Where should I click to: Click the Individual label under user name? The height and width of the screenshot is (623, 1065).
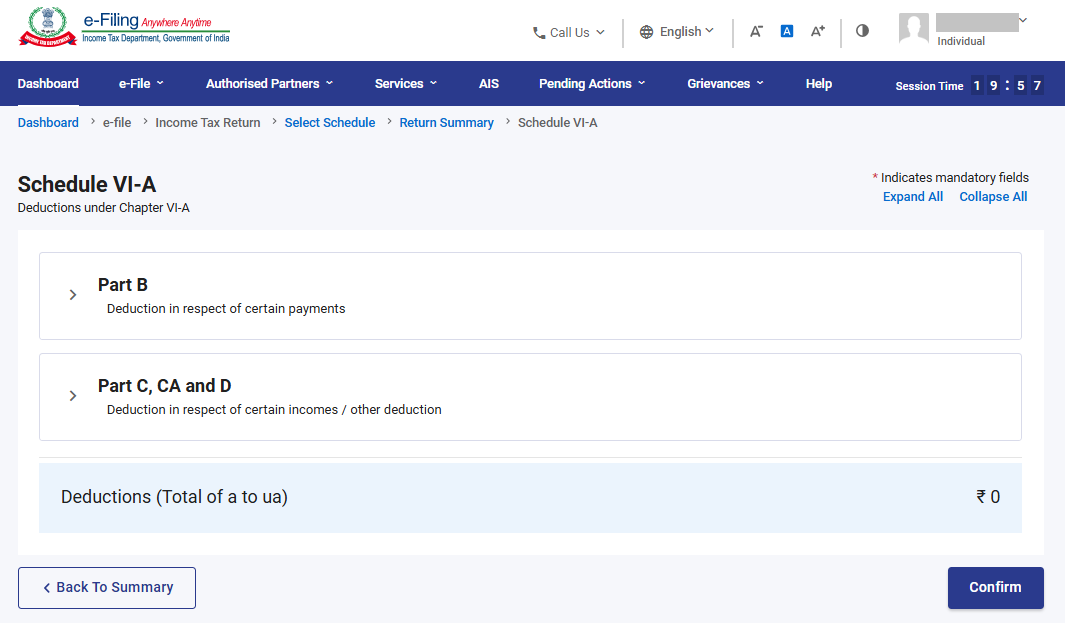[x=961, y=41]
